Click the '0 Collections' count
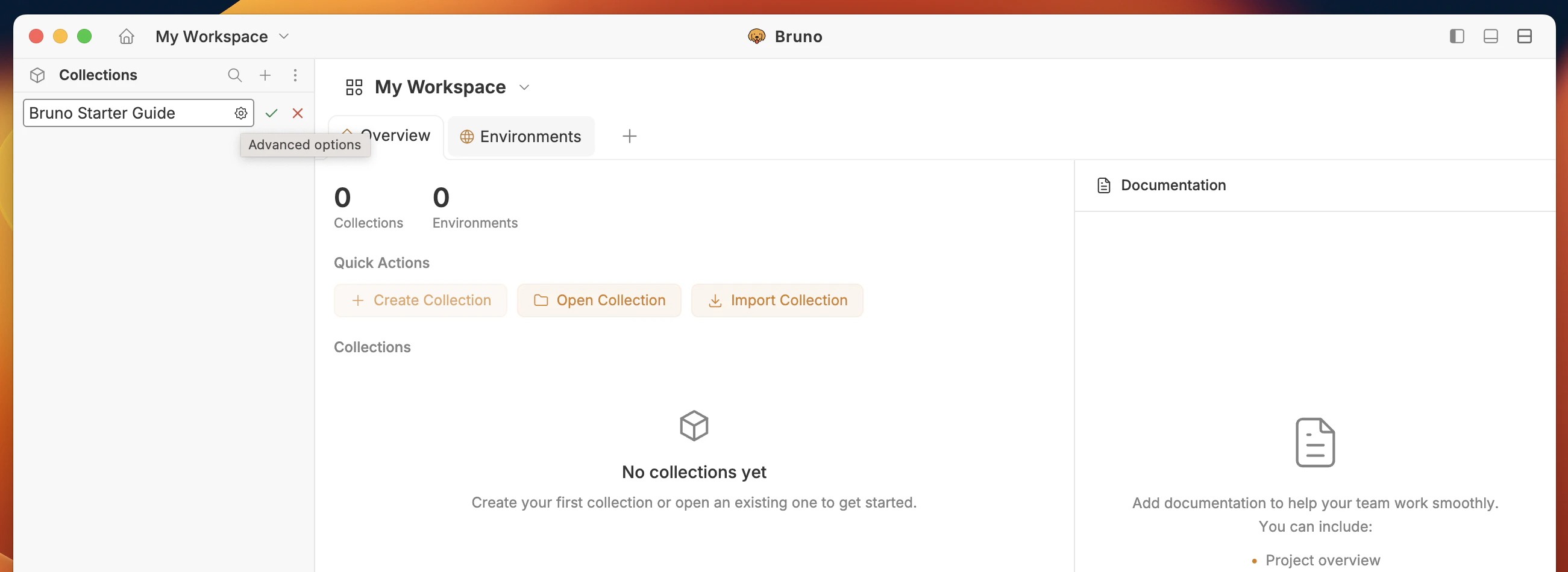The image size is (1568, 572). (368, 208)
